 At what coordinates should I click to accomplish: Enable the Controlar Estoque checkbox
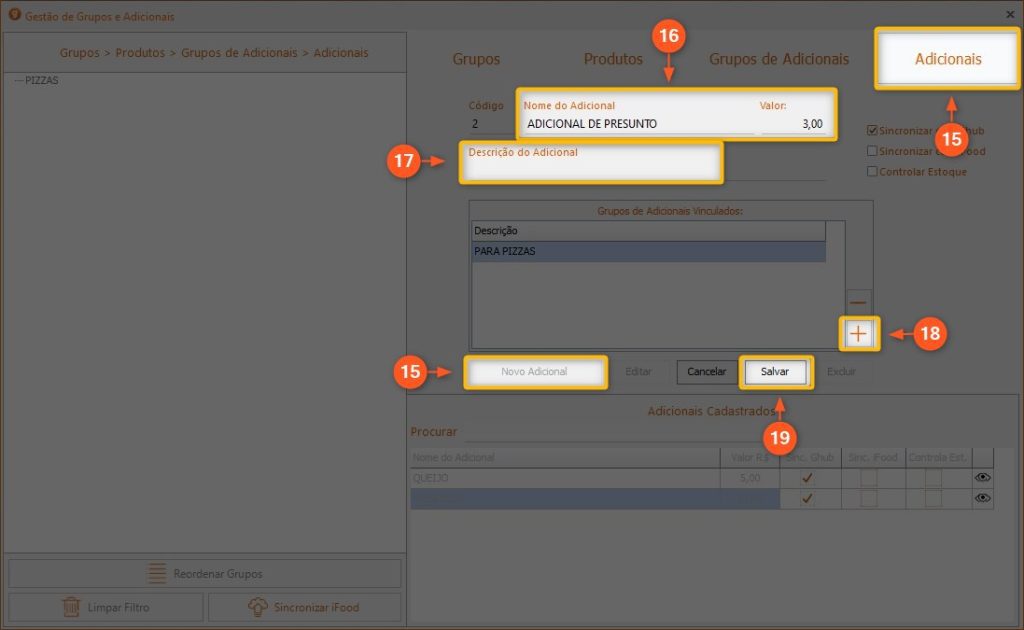tap(872, 172)
